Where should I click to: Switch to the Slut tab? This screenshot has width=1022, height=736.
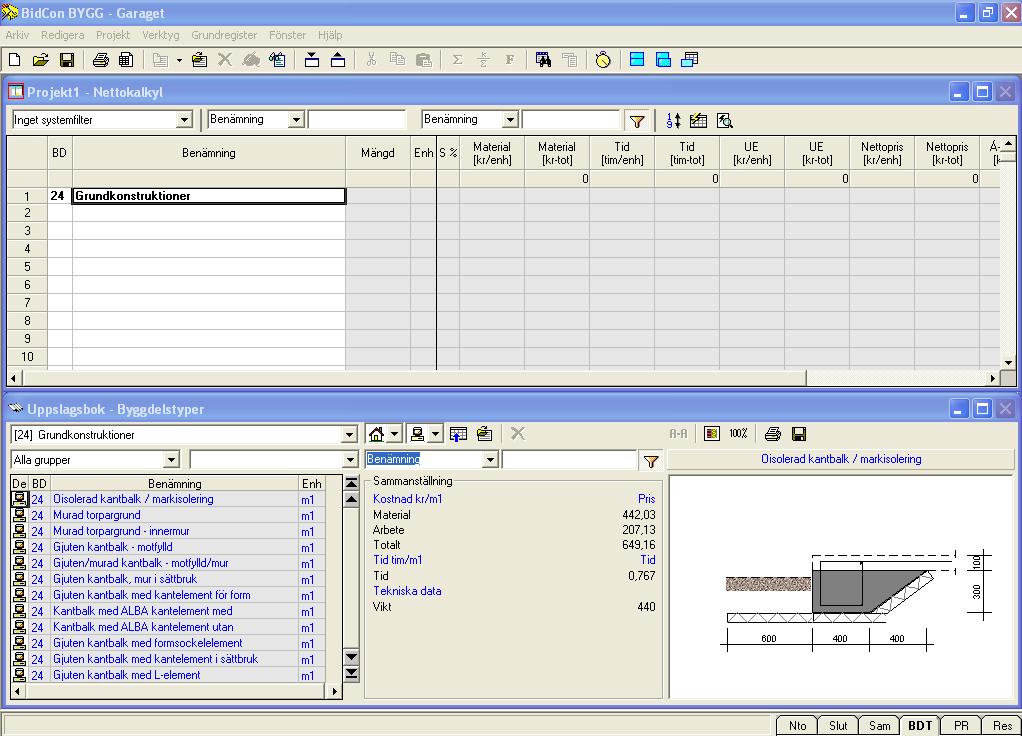point(838,726)
